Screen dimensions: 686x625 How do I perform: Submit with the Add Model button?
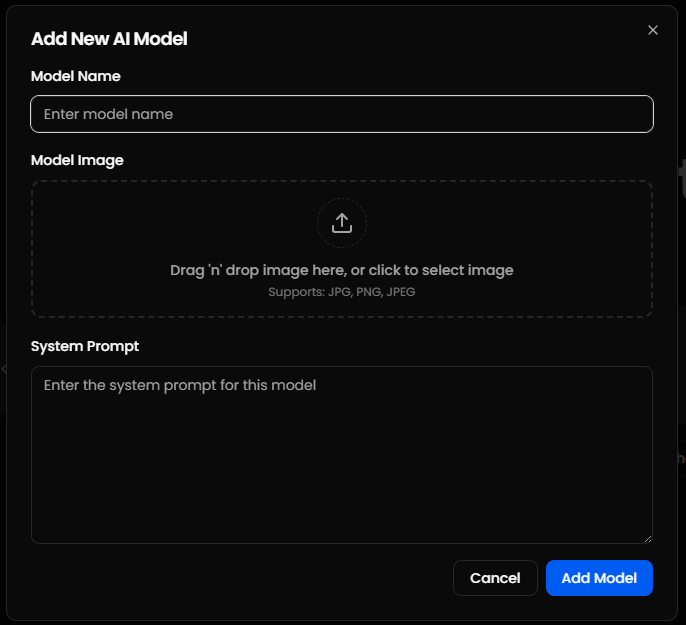599,578
